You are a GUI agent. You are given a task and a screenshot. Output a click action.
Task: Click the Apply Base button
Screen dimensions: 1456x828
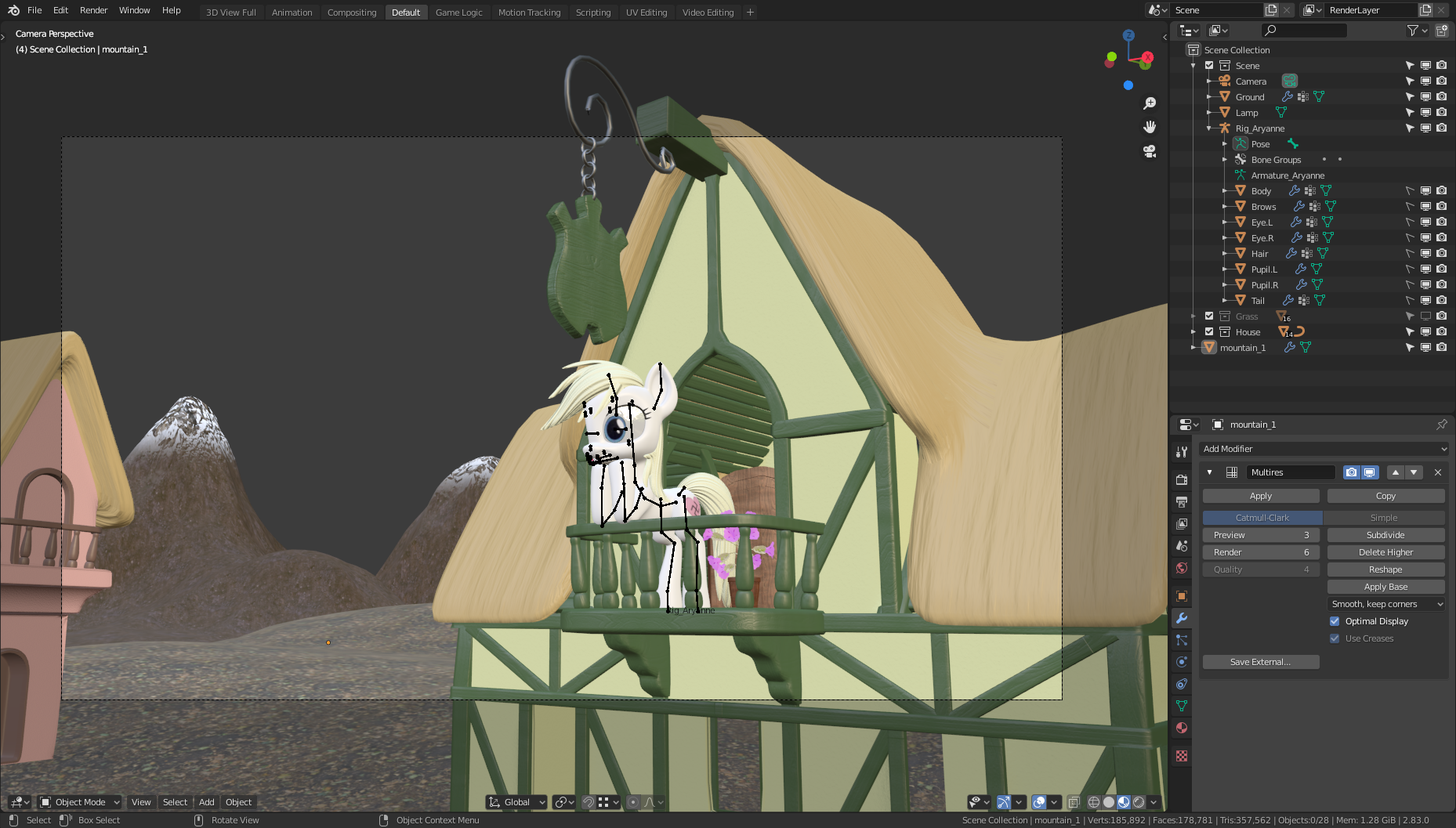coord(1385,587)
